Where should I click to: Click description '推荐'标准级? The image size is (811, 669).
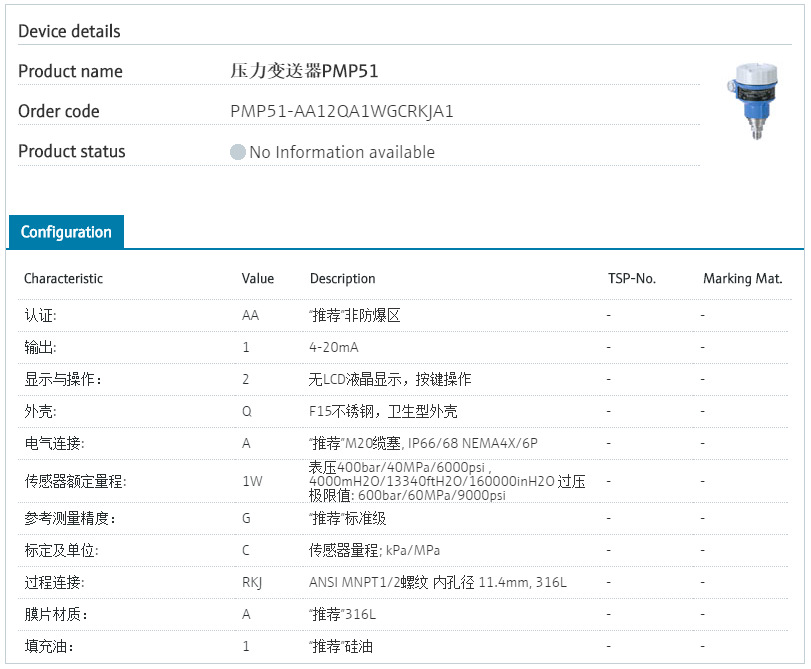pos(348,518)
